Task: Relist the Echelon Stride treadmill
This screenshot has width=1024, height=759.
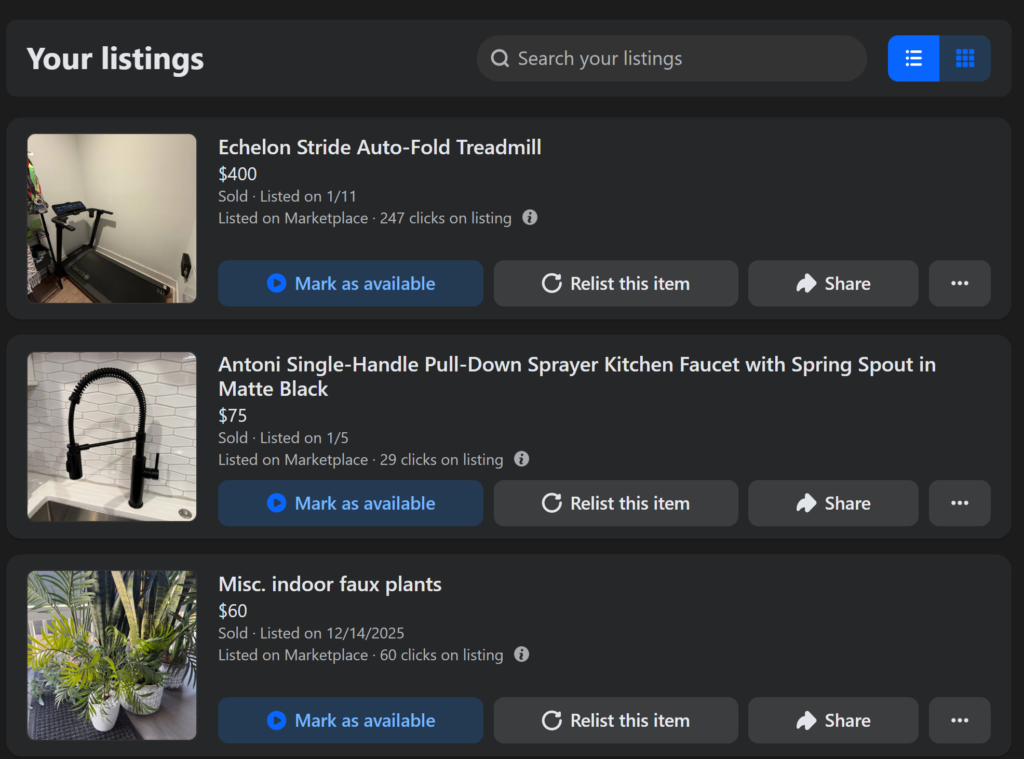Action: [x=615, y=284]
